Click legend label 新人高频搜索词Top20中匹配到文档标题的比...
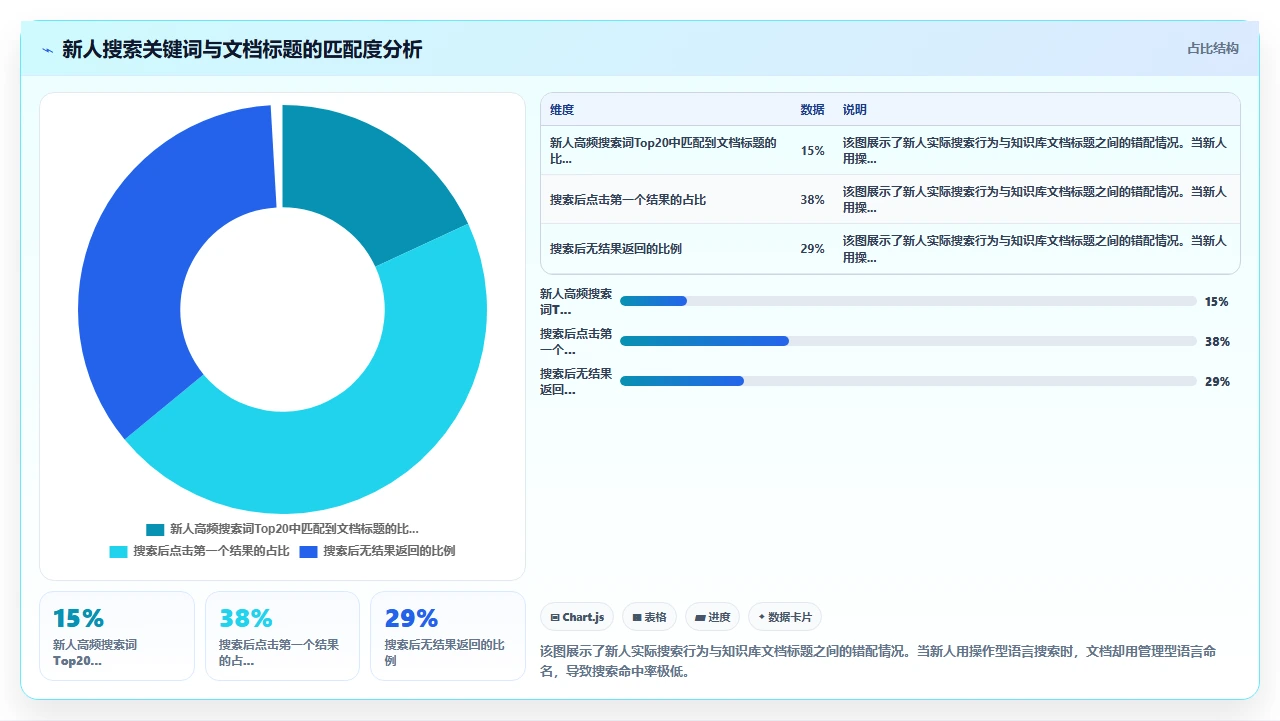Image resolution: width=1280 pixels, height=721 pixels. coord(294,529)
